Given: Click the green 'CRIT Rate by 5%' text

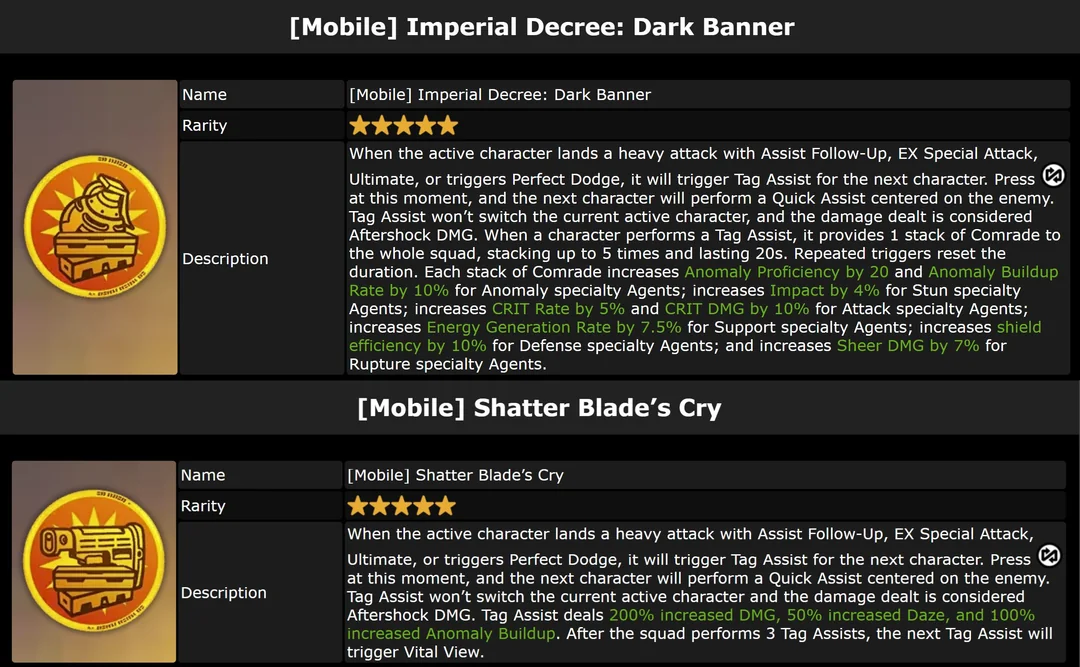Looking at the screenshot, I should pos(558,309).
